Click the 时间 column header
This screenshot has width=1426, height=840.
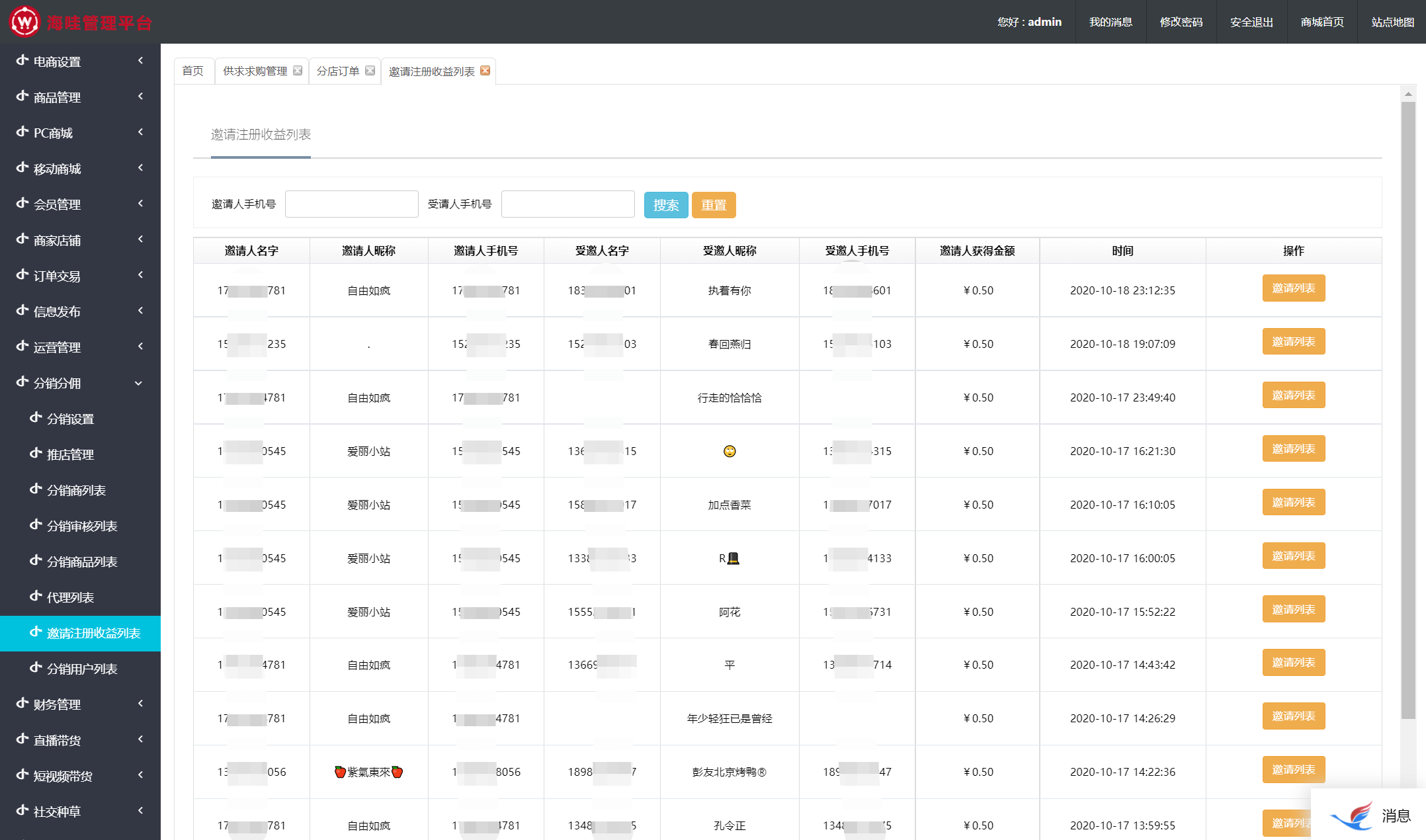(x=1122, y=251)
